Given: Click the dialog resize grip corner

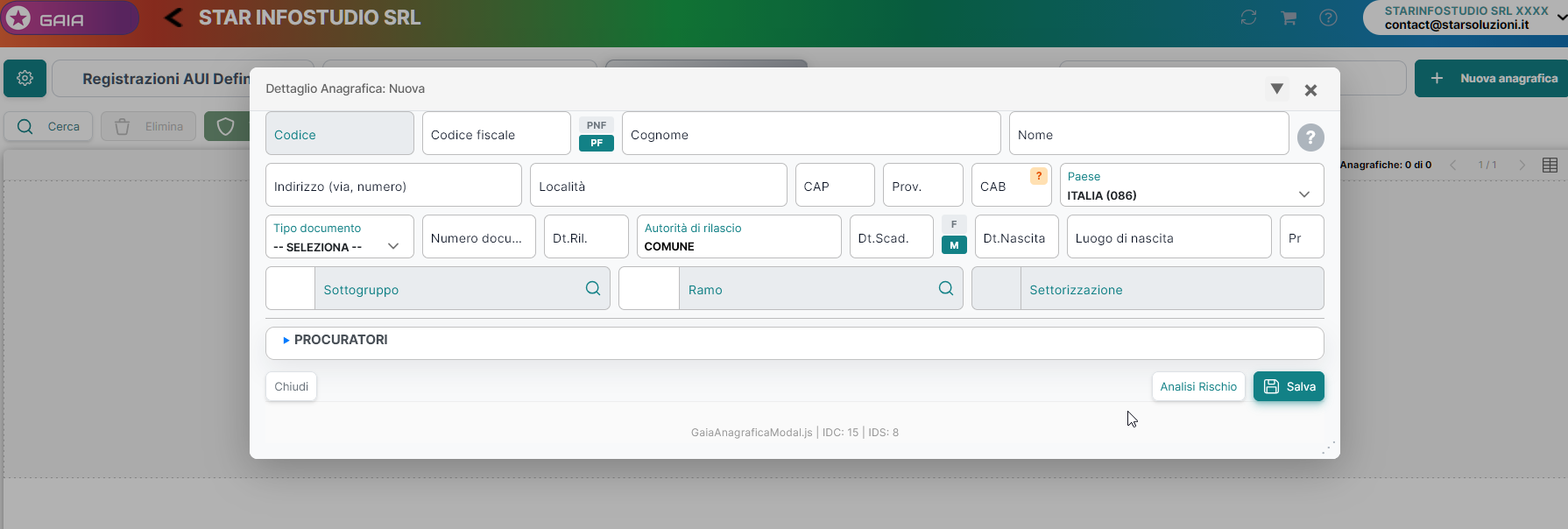Looking at the screenshot, I should click(1329, 448).
